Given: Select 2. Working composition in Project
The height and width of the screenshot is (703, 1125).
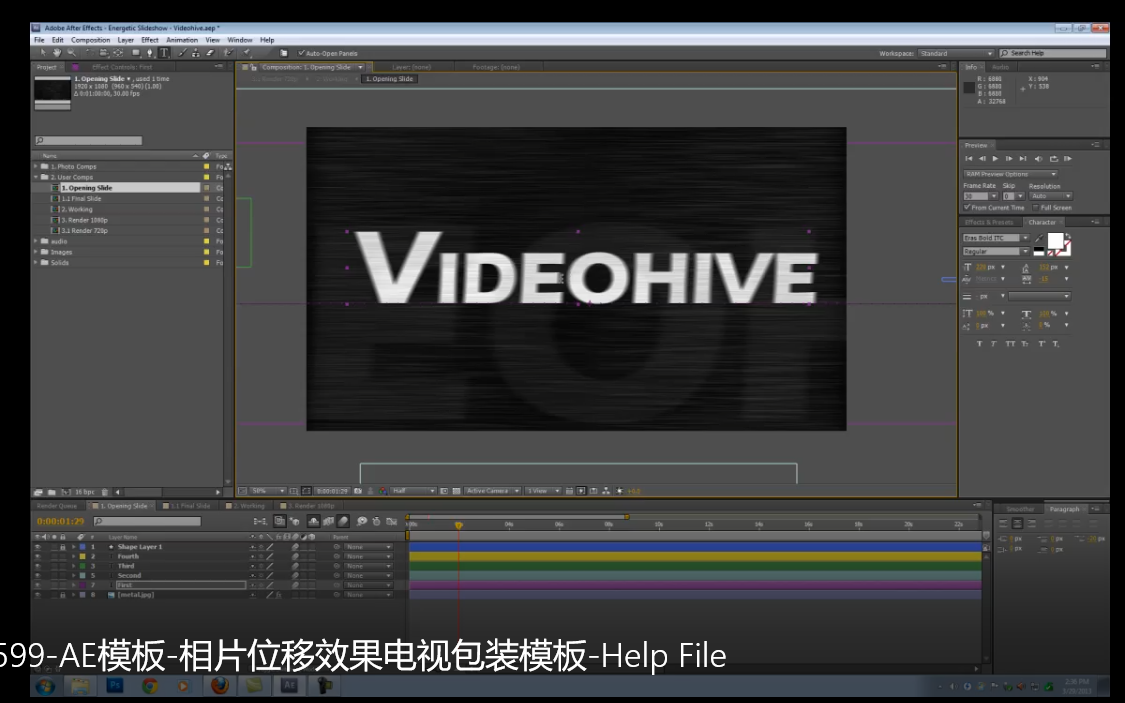Looking at the screenshot, I should pyautogui.click(x=77, y=209).
